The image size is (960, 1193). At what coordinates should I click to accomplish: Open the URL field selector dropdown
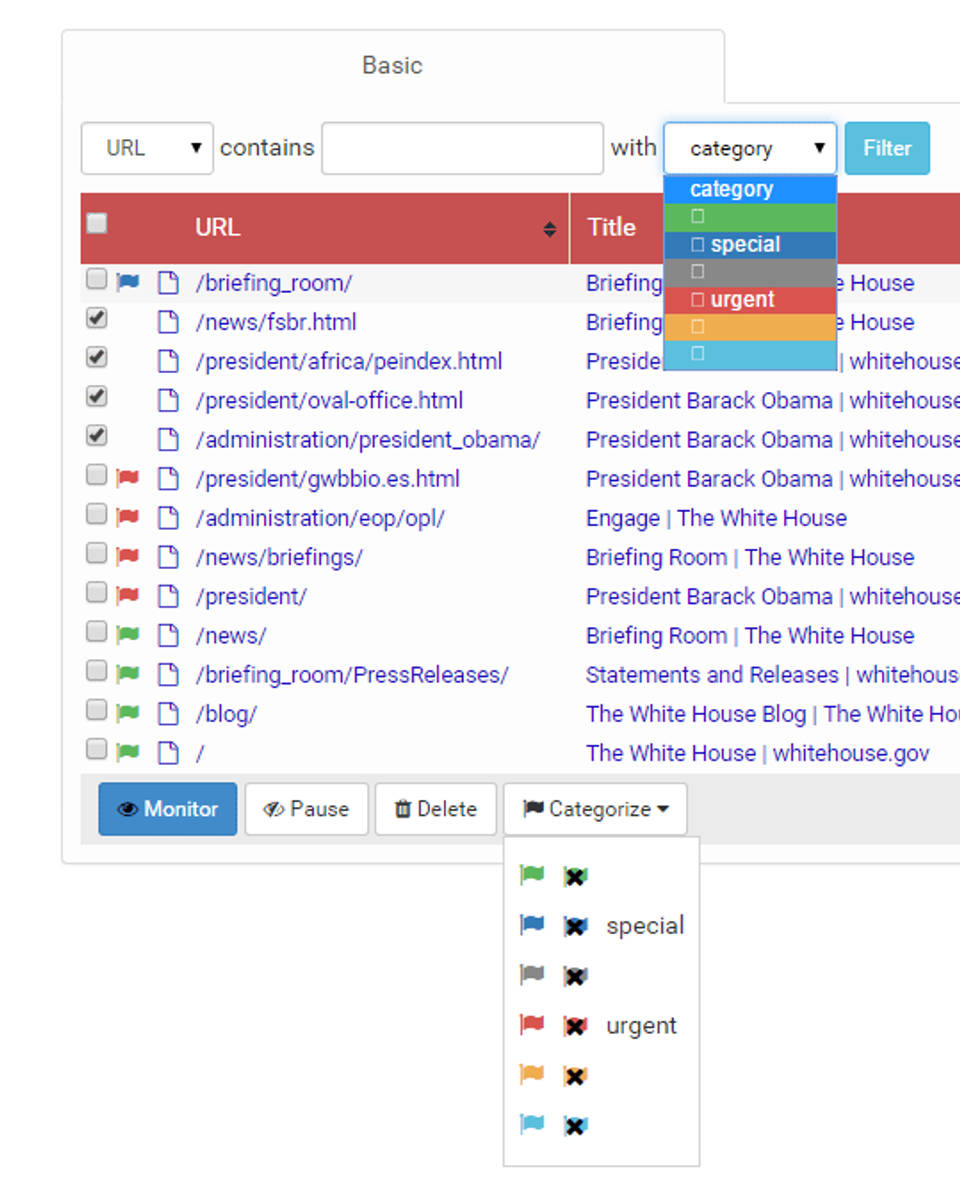[x=147, y=148]
